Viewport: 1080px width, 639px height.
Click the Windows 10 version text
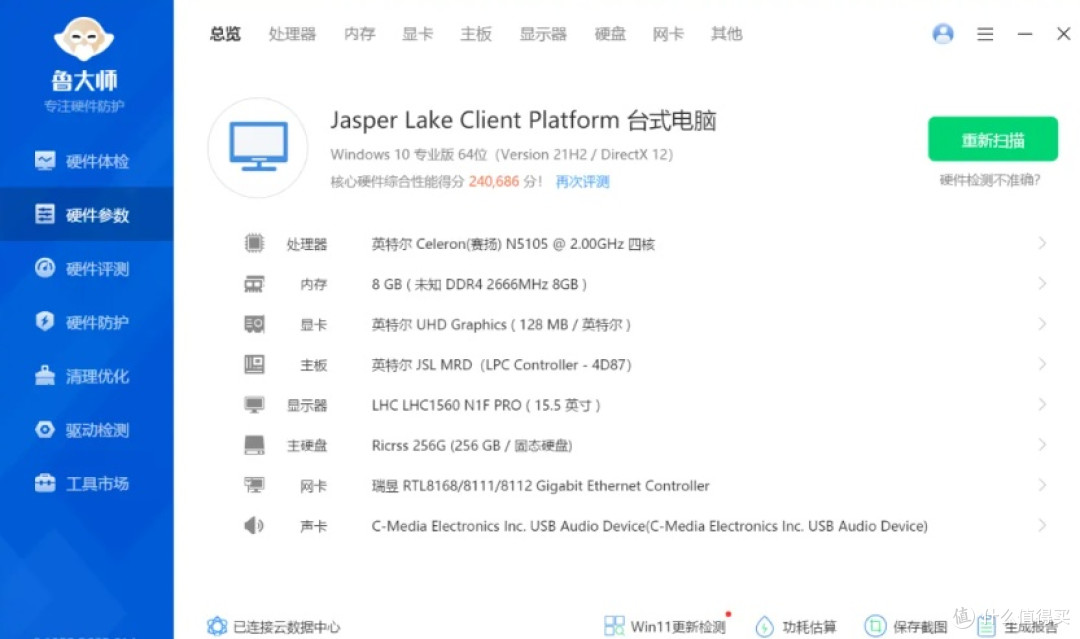(x=501, y=154)
